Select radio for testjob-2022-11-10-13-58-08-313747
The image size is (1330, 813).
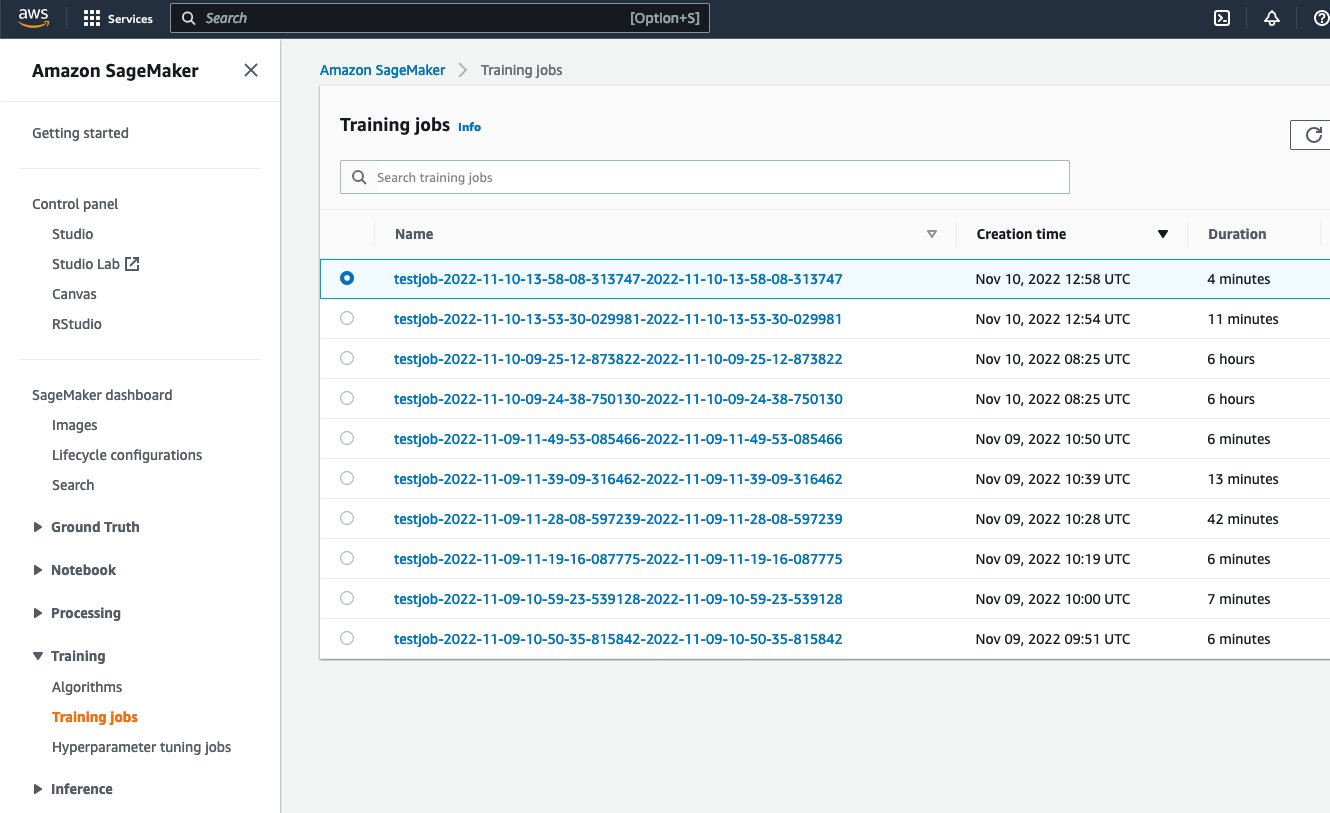[347, 279]
